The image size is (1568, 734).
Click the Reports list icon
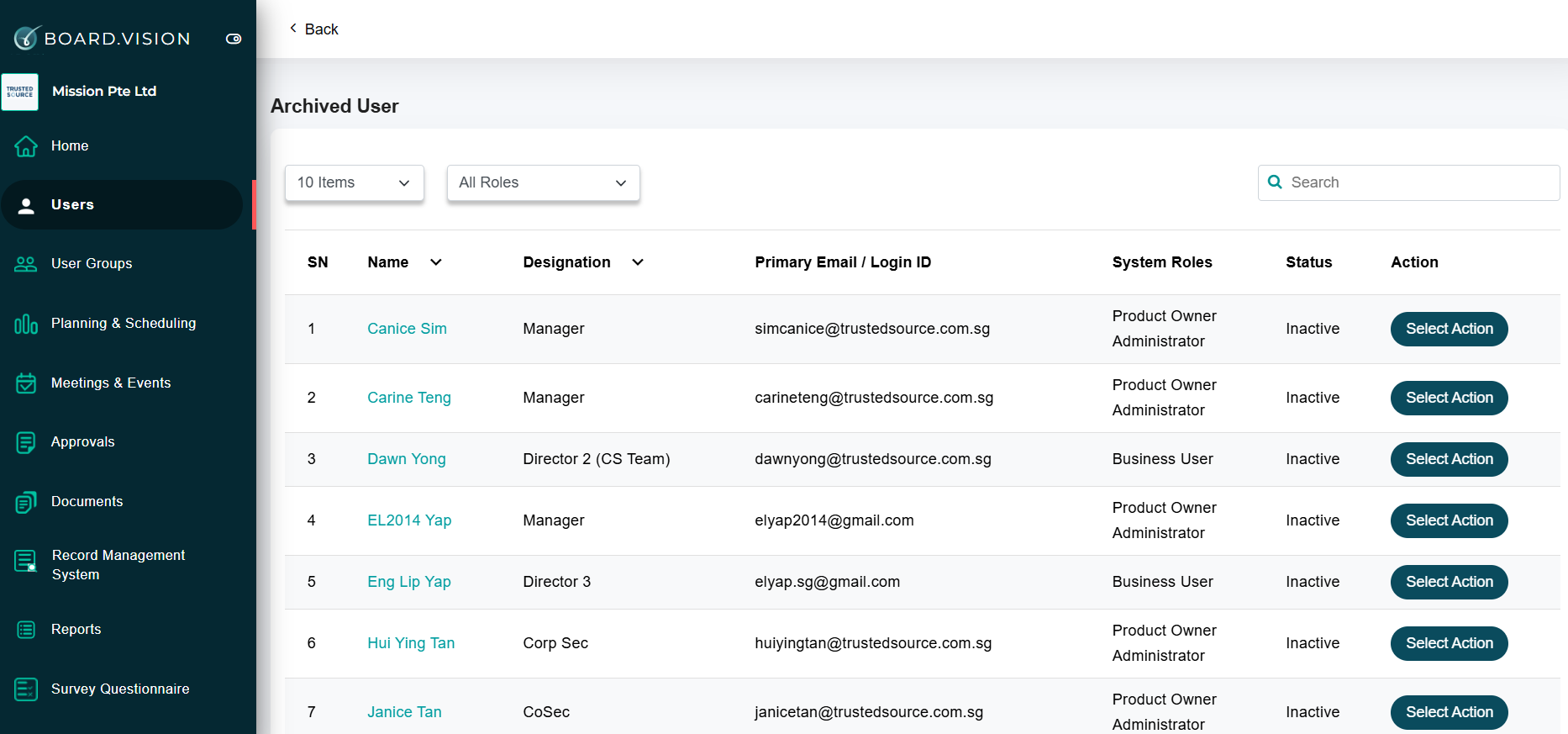(x=26, y=630)
